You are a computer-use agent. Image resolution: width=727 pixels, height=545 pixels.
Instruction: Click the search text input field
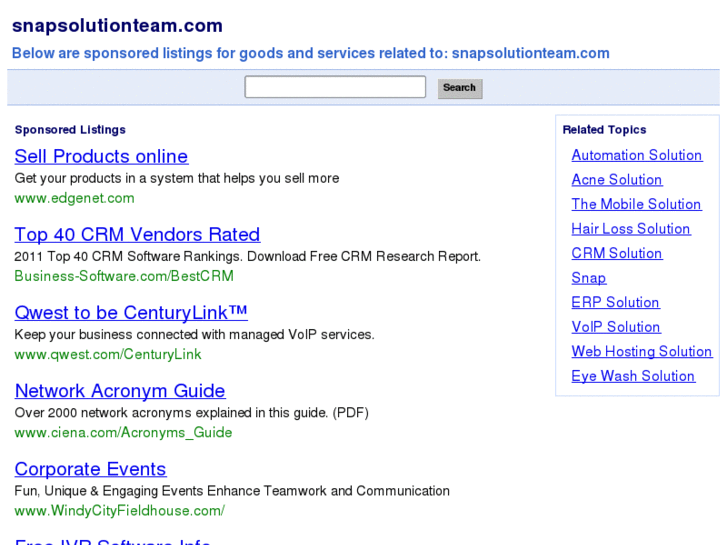click(x=335, y=88)
